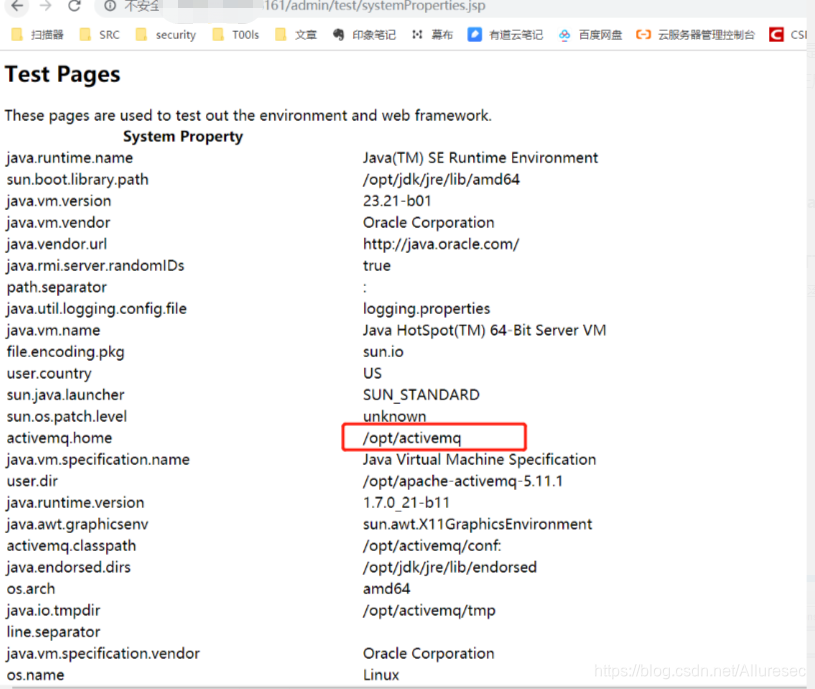Screen dimensions: 815x689
Task: Open the SRC bookmark folder
Action: [x=99, y=35]
